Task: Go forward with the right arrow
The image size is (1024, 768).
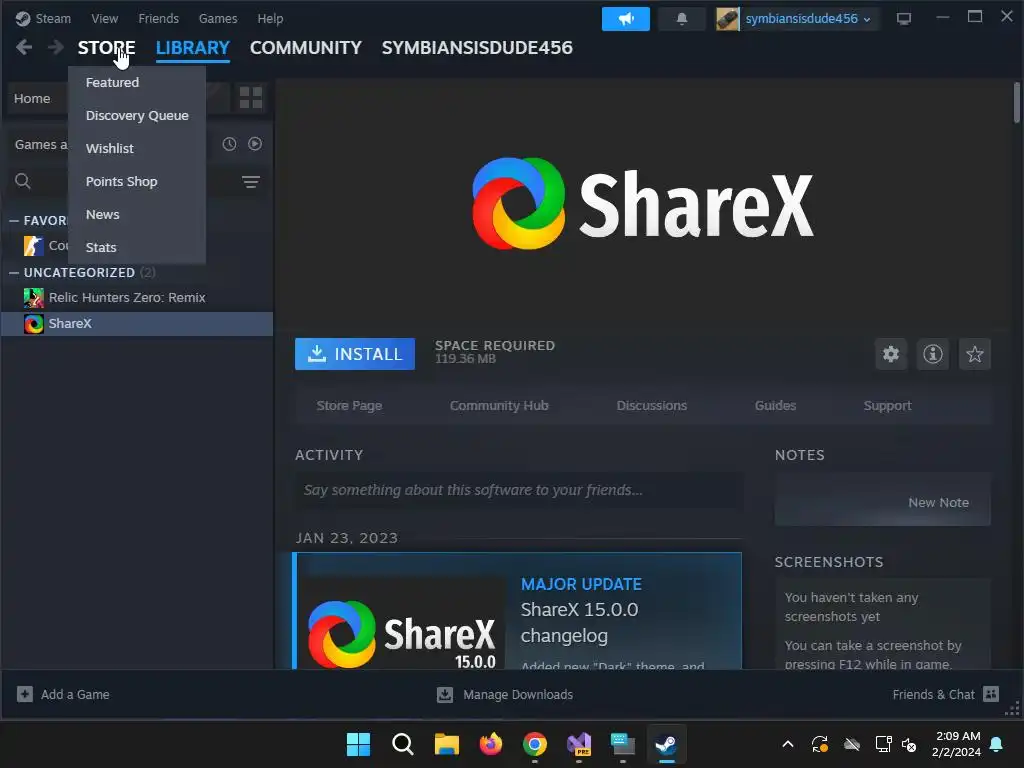Action: pos(56,47)
